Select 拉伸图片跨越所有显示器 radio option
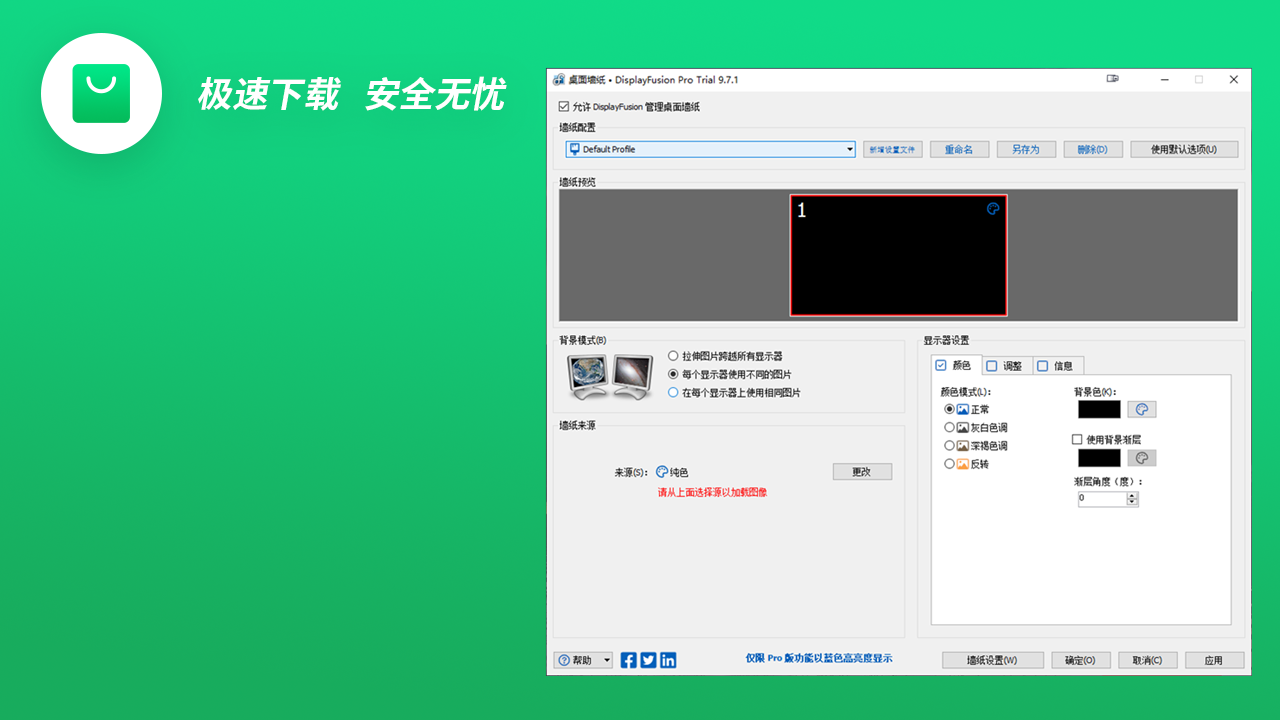This screenshot has width=1280, height=720. (x=673, y=356)
